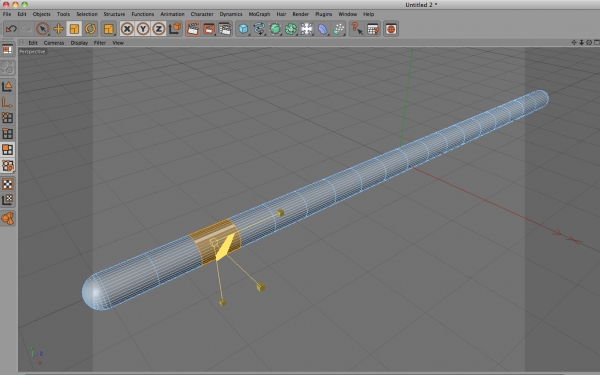The width and height of the screenshot is (600, 375).
Task: Open the white light/scene object icon
Action: 307,29
